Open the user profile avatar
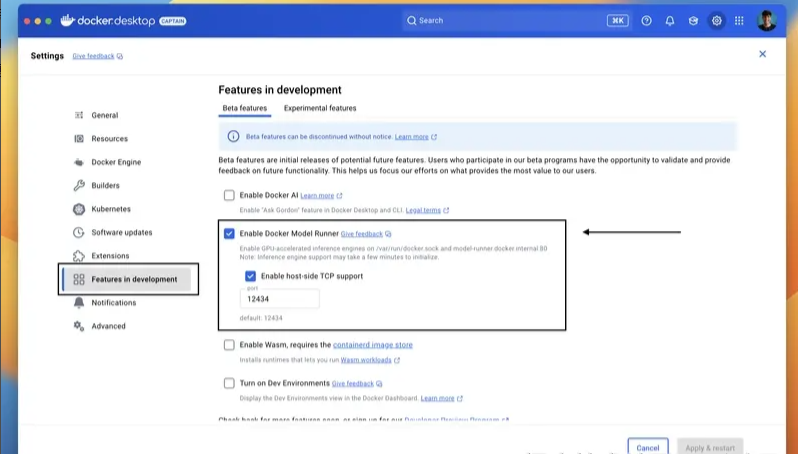Viewport: 798px width, 454px height. click(766, 20)
